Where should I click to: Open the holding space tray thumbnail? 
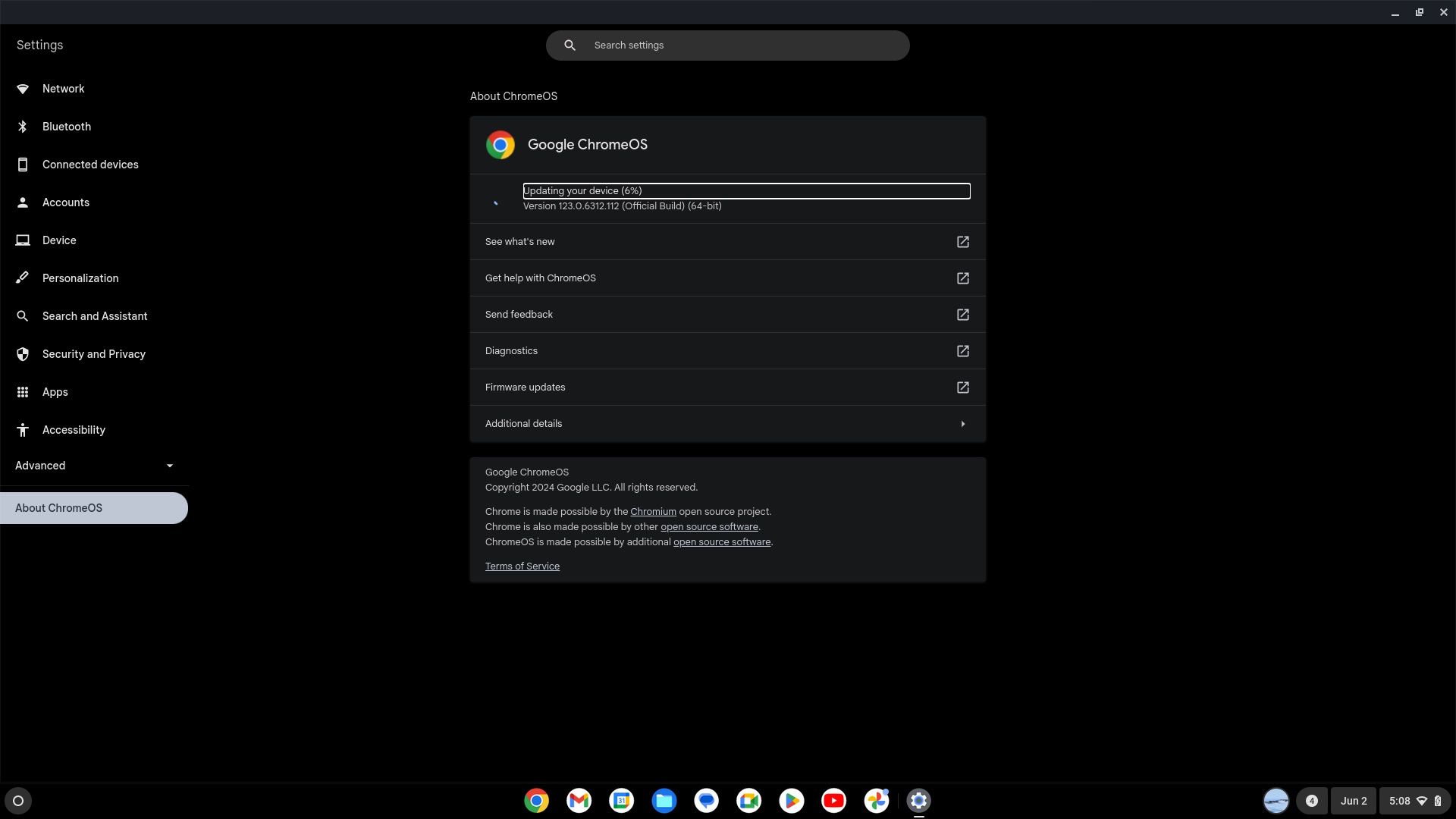(x=1276, y=801)
